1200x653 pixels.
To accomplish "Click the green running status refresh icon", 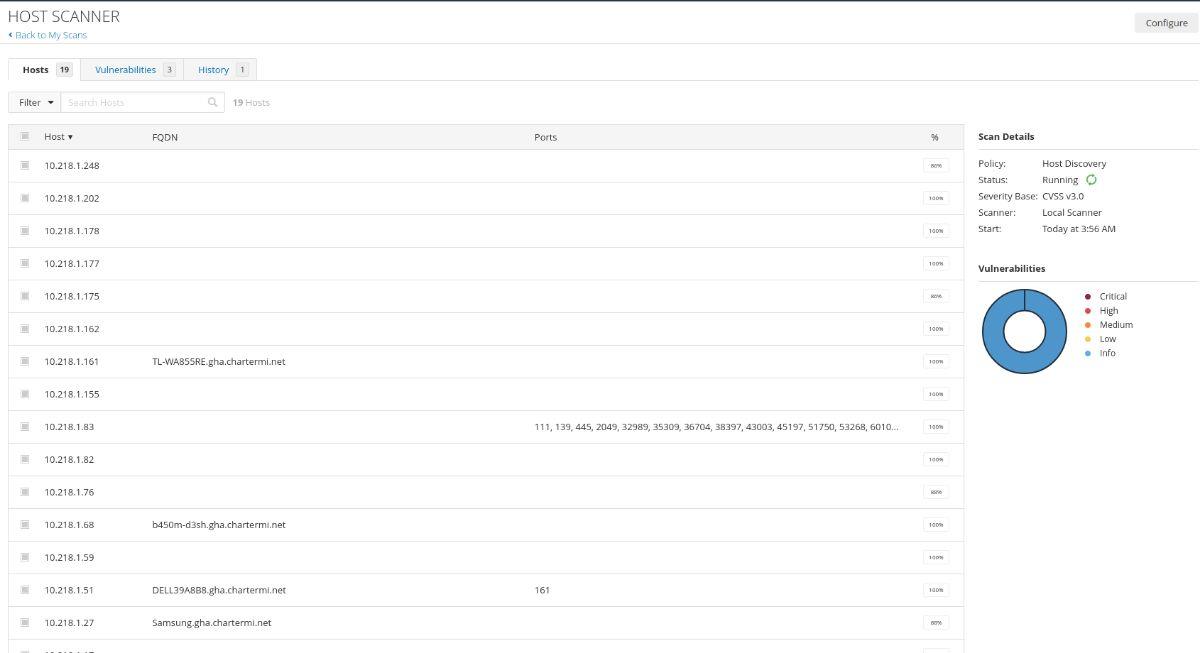I will pos(1091,180).
